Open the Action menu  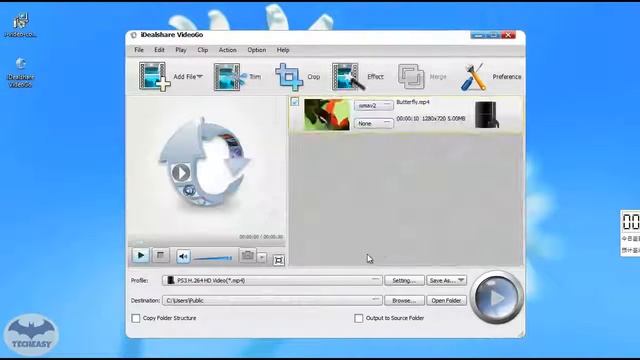pyautogui.click(x=227, y=50)
